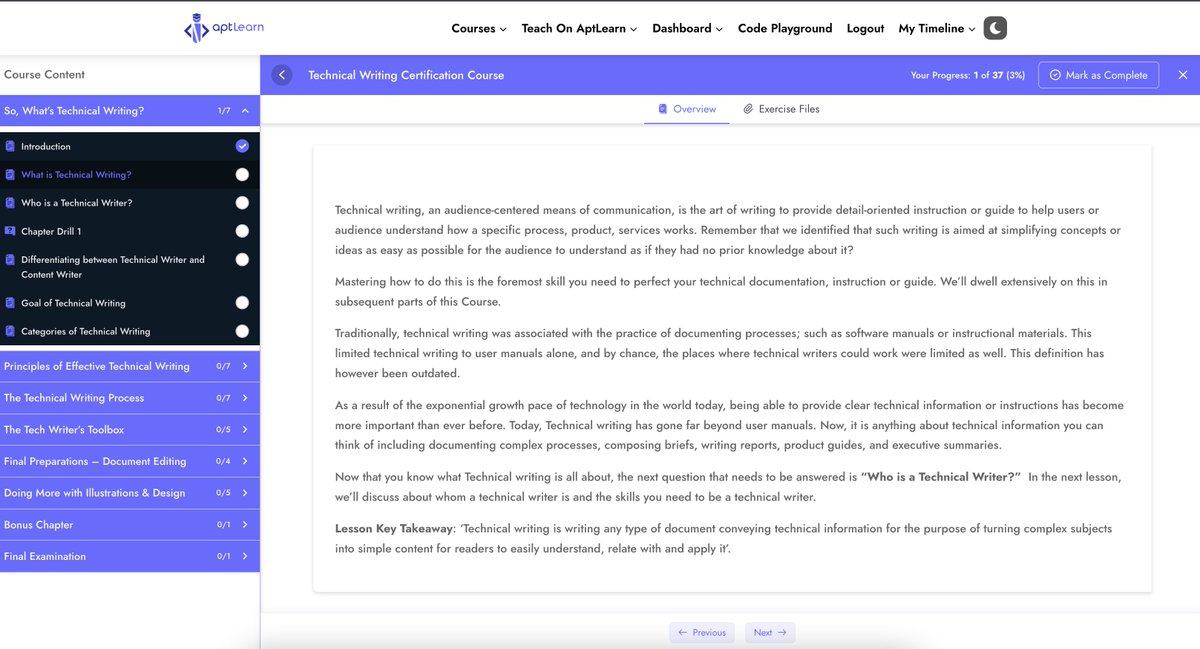Click Logout in the top navigation
The height and width of the screenshot is (649, 1200).
point(865,28)
